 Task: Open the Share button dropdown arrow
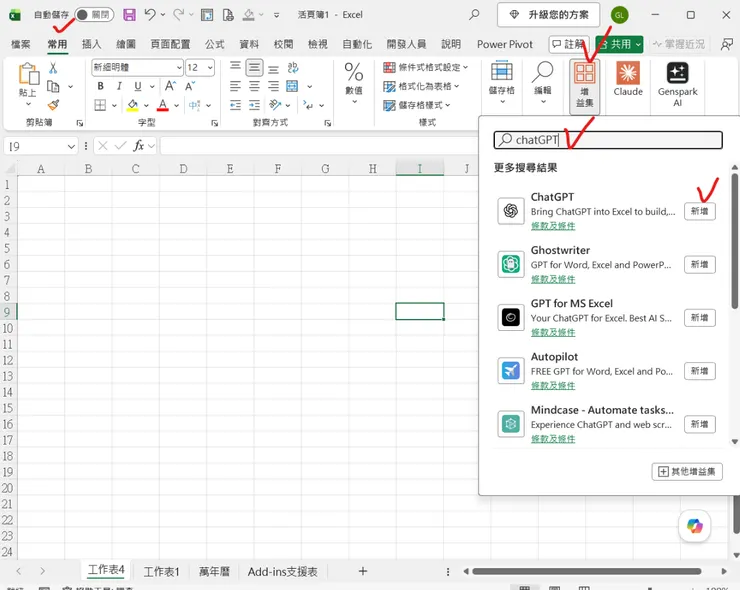(638, 44)
